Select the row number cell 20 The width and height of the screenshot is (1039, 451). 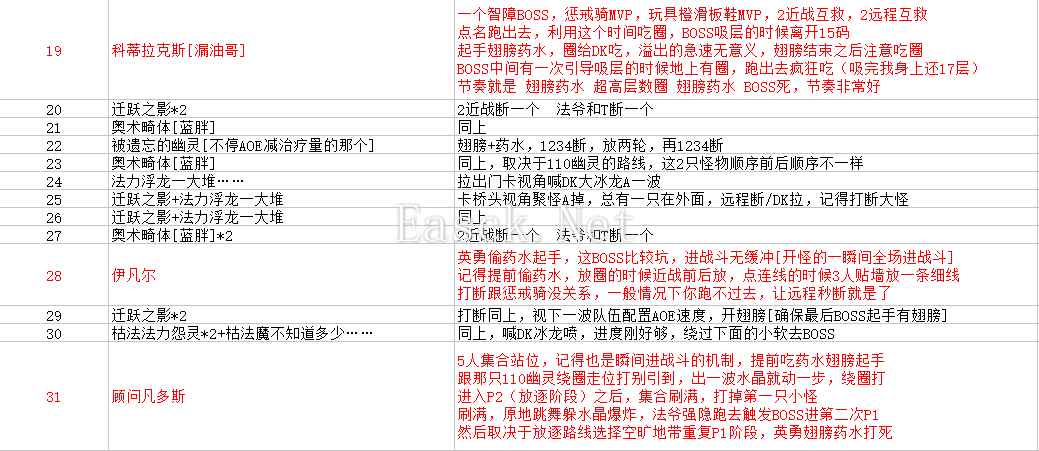click(x=53, y=110)
